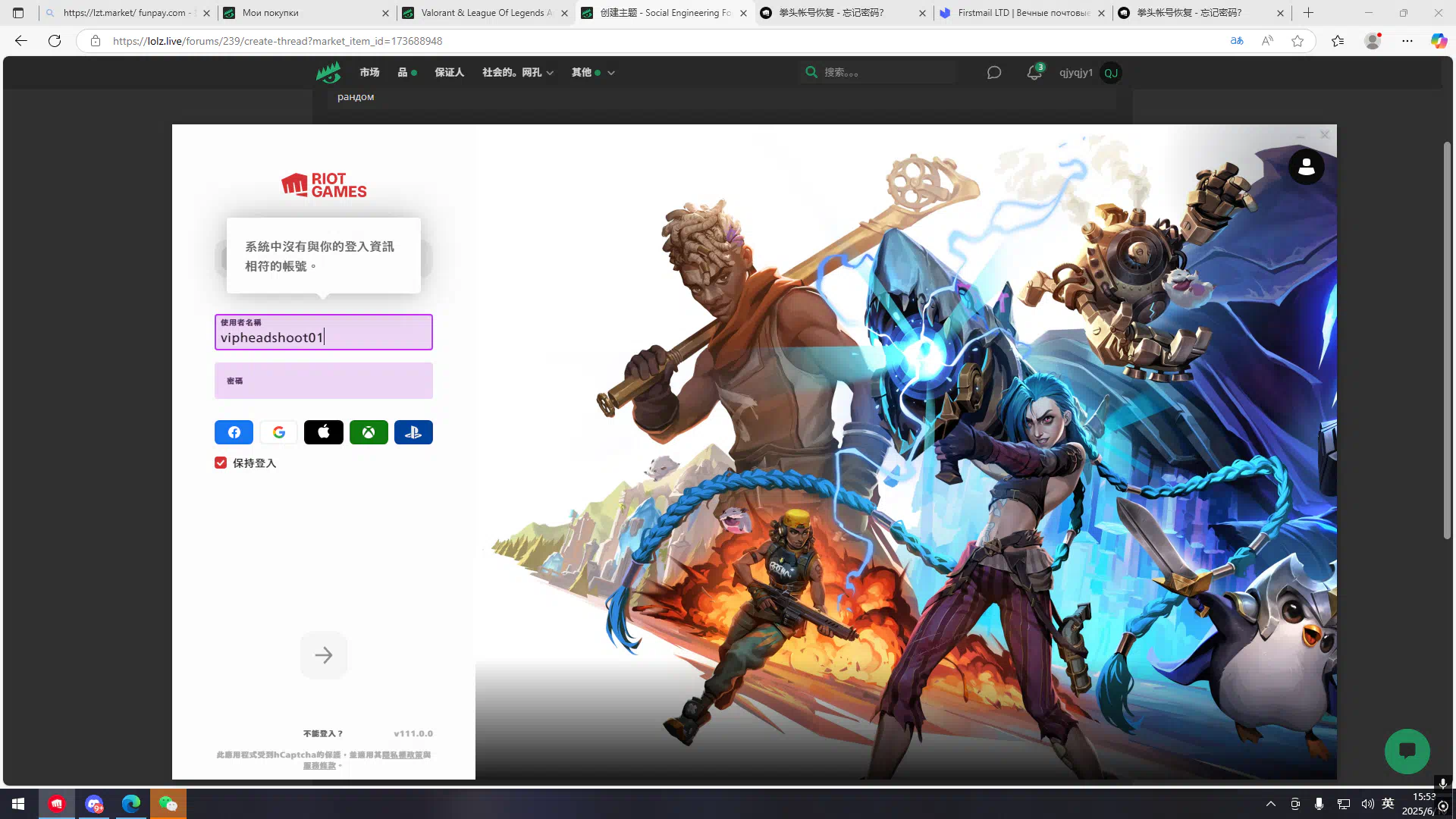Focus the username field containing vipheadshoot01
This screenshot has height=819, width=1456.
tap(324, 332)
